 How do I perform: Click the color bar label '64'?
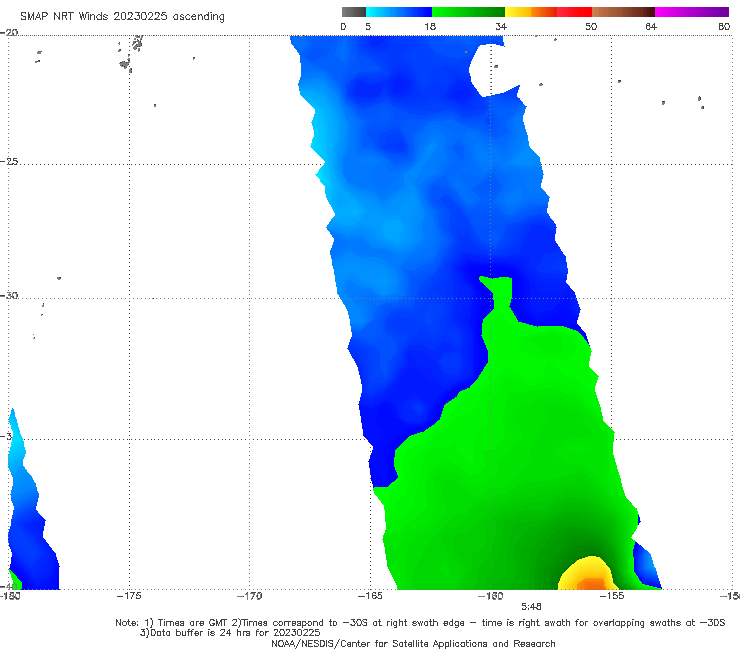[651, 26]
